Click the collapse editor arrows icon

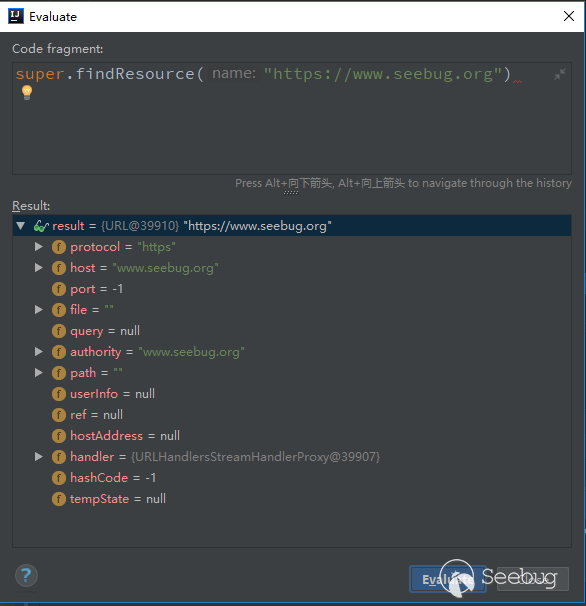(x=559, y=74)
